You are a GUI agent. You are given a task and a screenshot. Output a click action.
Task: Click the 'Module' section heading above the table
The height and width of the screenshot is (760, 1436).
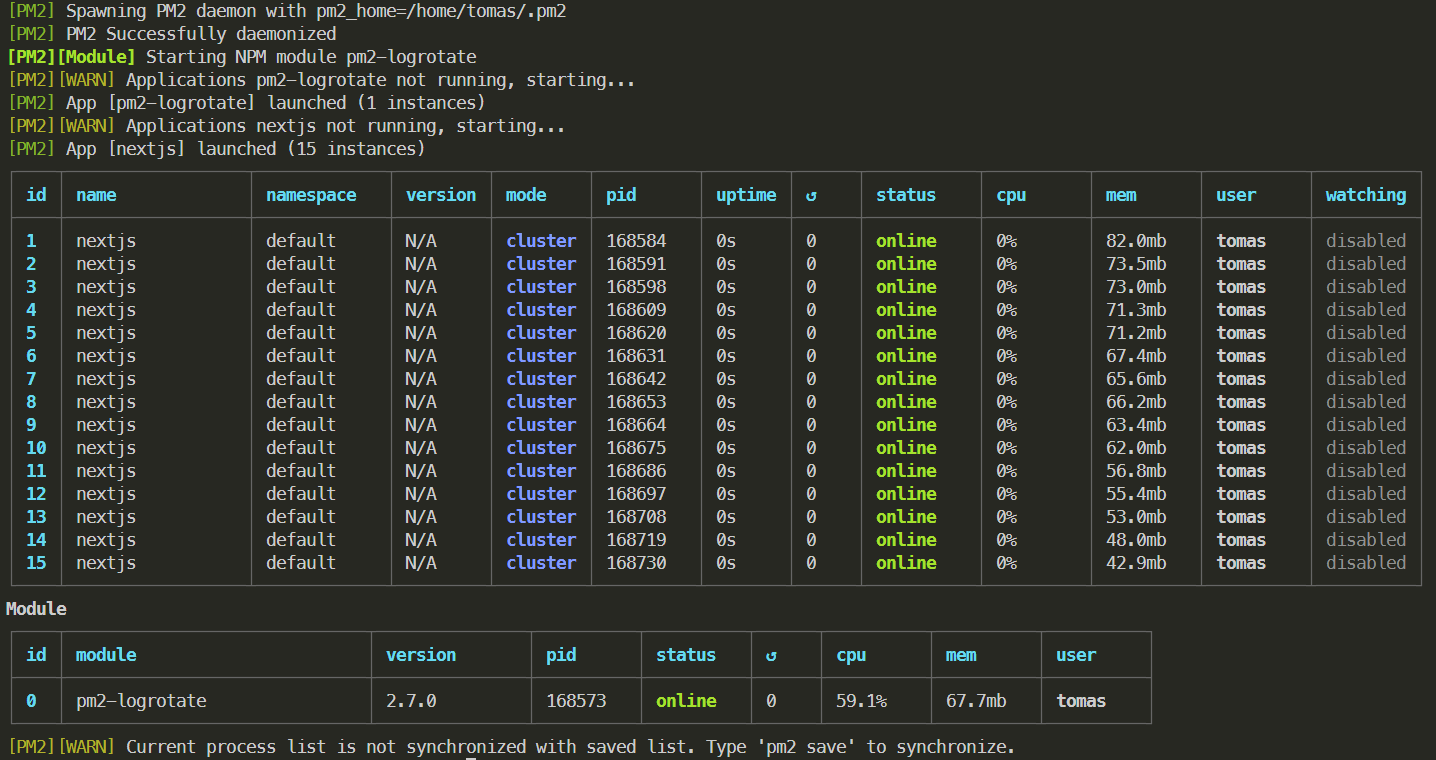[36, 609]
